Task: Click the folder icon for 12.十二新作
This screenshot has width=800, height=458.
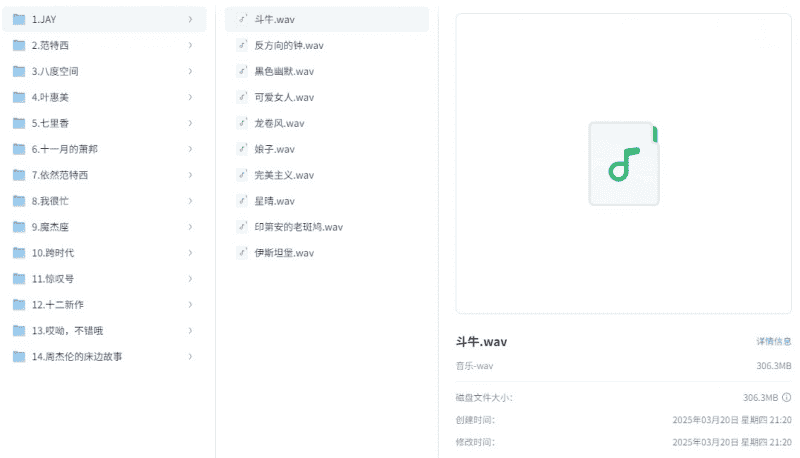Action: coord(19,305)
